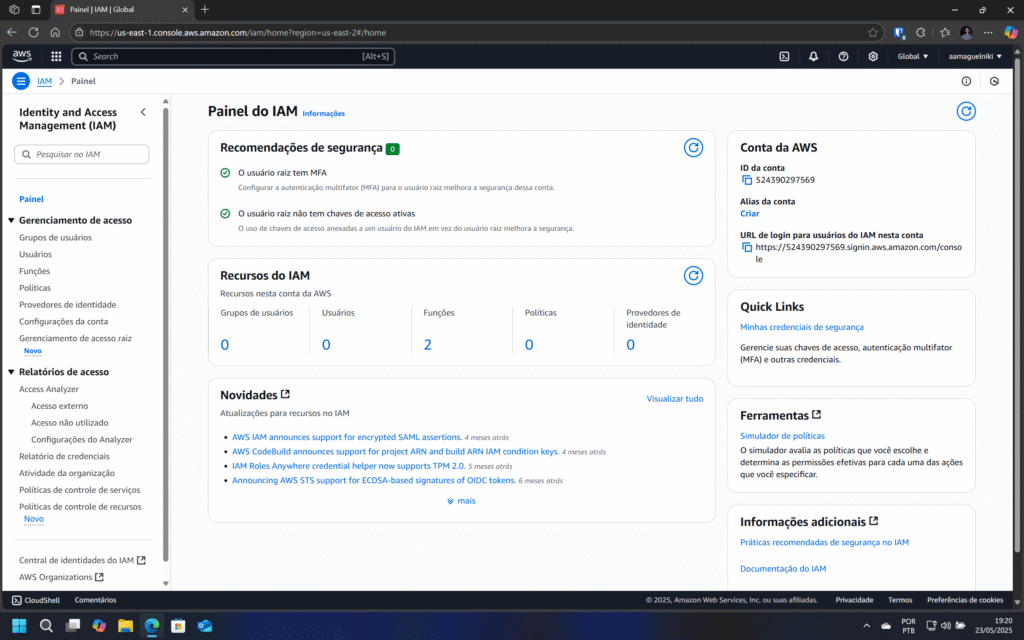Open Minhas credenciais de segurança link

[x=801, y=327]
